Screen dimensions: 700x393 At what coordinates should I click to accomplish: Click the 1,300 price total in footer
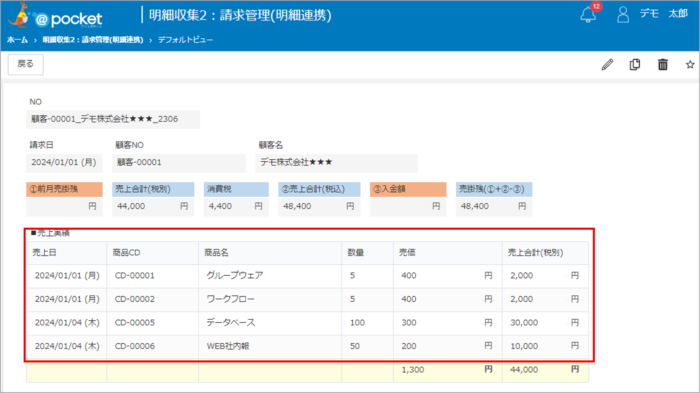pyautogui.click(x=412, y=370)
